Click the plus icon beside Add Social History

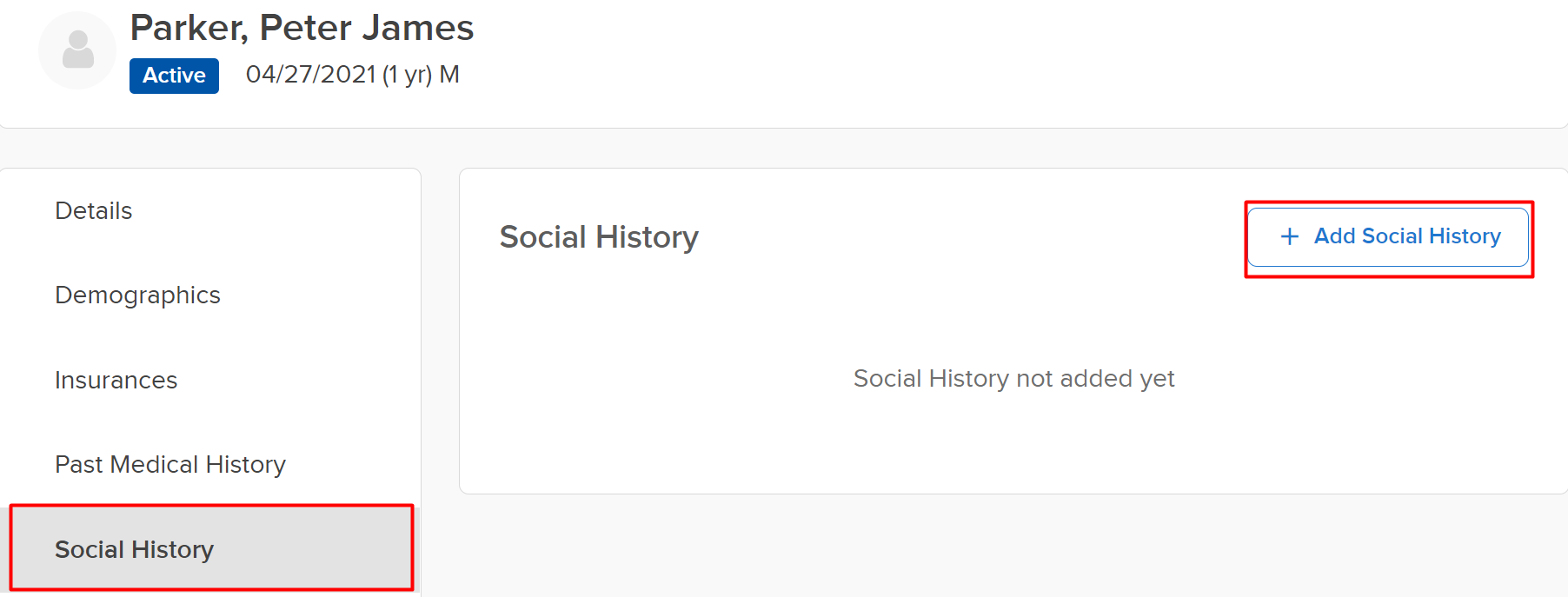1290,236
